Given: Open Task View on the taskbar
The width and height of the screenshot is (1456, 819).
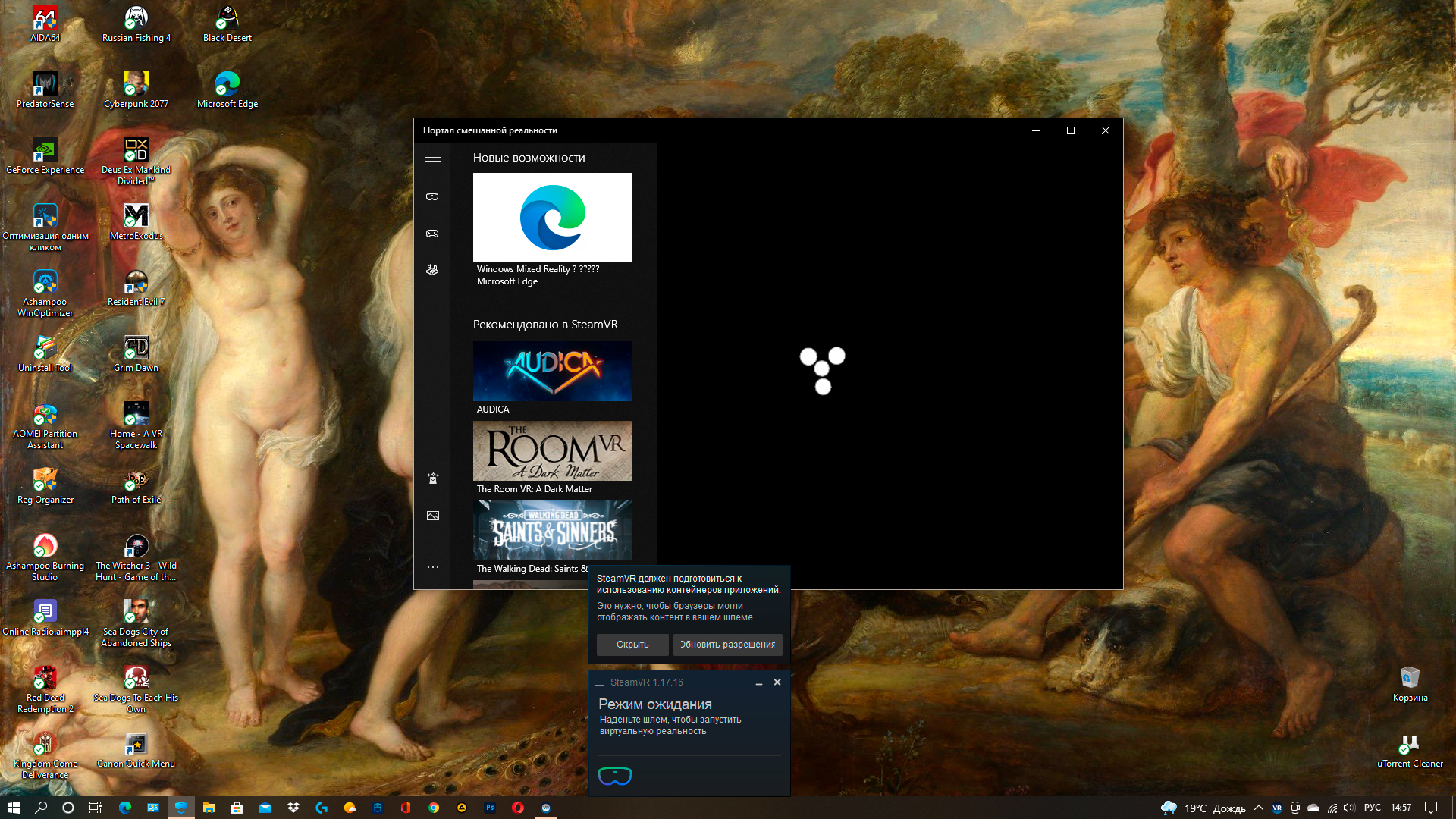Looking at the screenshot, I should (96, 808).
